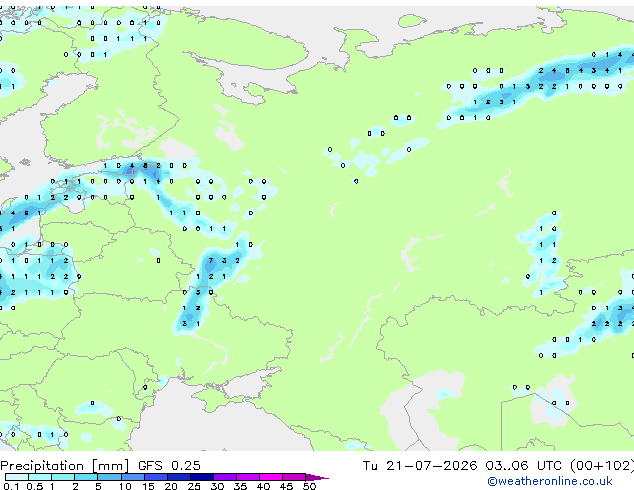
Task: Click the '15' legend scale label
Action: point(148,486)
